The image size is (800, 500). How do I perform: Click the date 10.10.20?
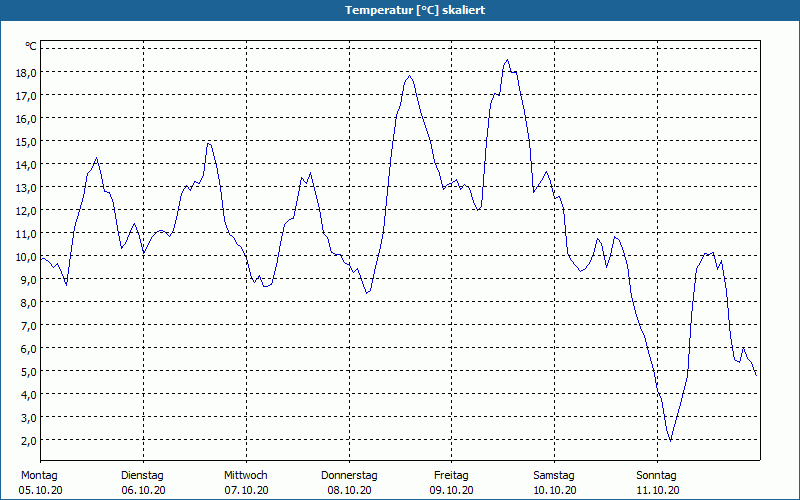[555, 490]
